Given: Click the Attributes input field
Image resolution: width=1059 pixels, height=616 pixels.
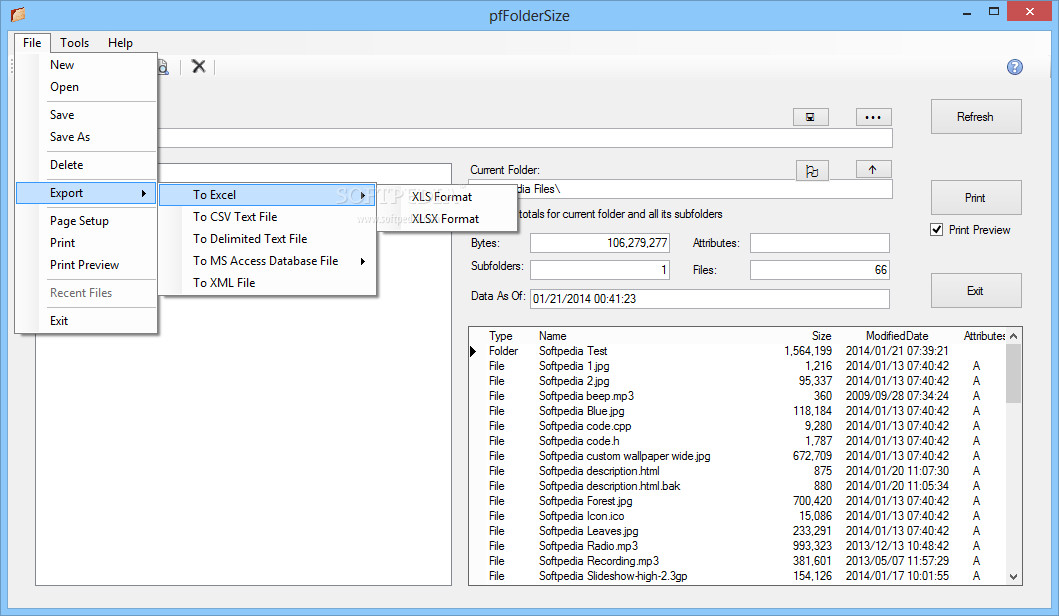Looking at the screenshot, I should [x=820, y=243].
